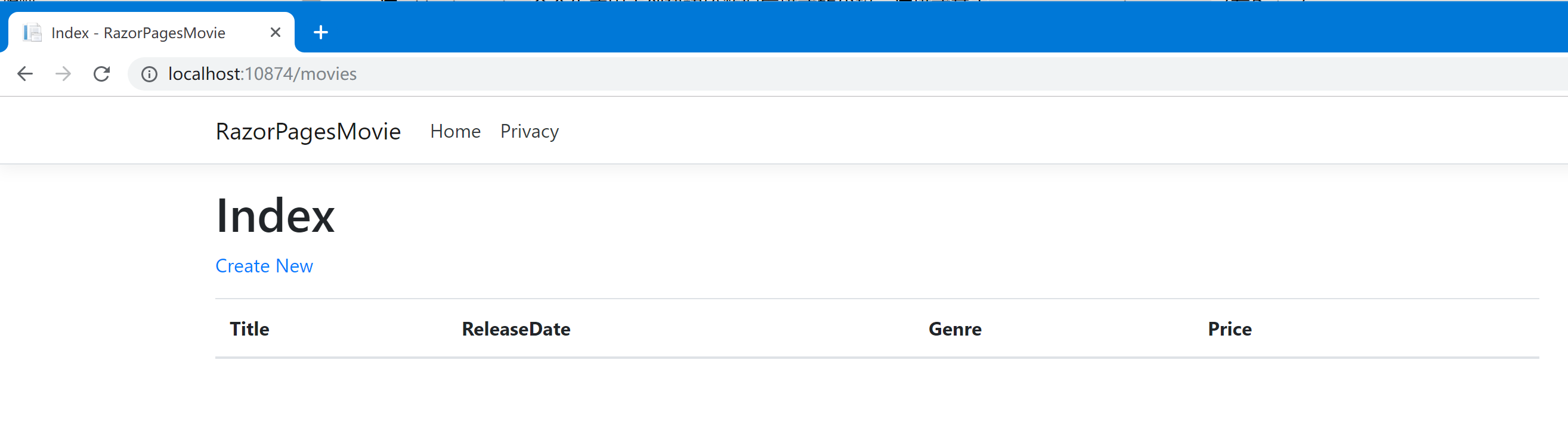Click the RazorPagesMovie brand link
The image size is (1568, 422).
point(308,131)
